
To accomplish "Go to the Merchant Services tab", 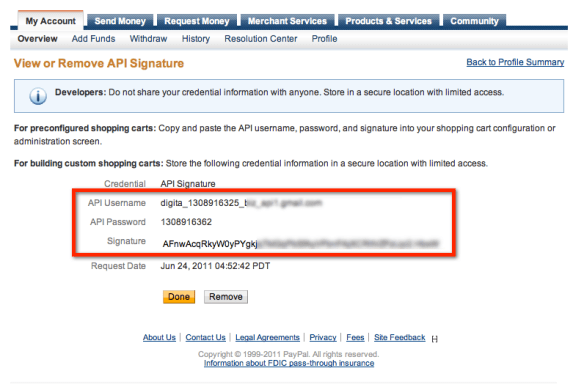I will pos(287,21).
